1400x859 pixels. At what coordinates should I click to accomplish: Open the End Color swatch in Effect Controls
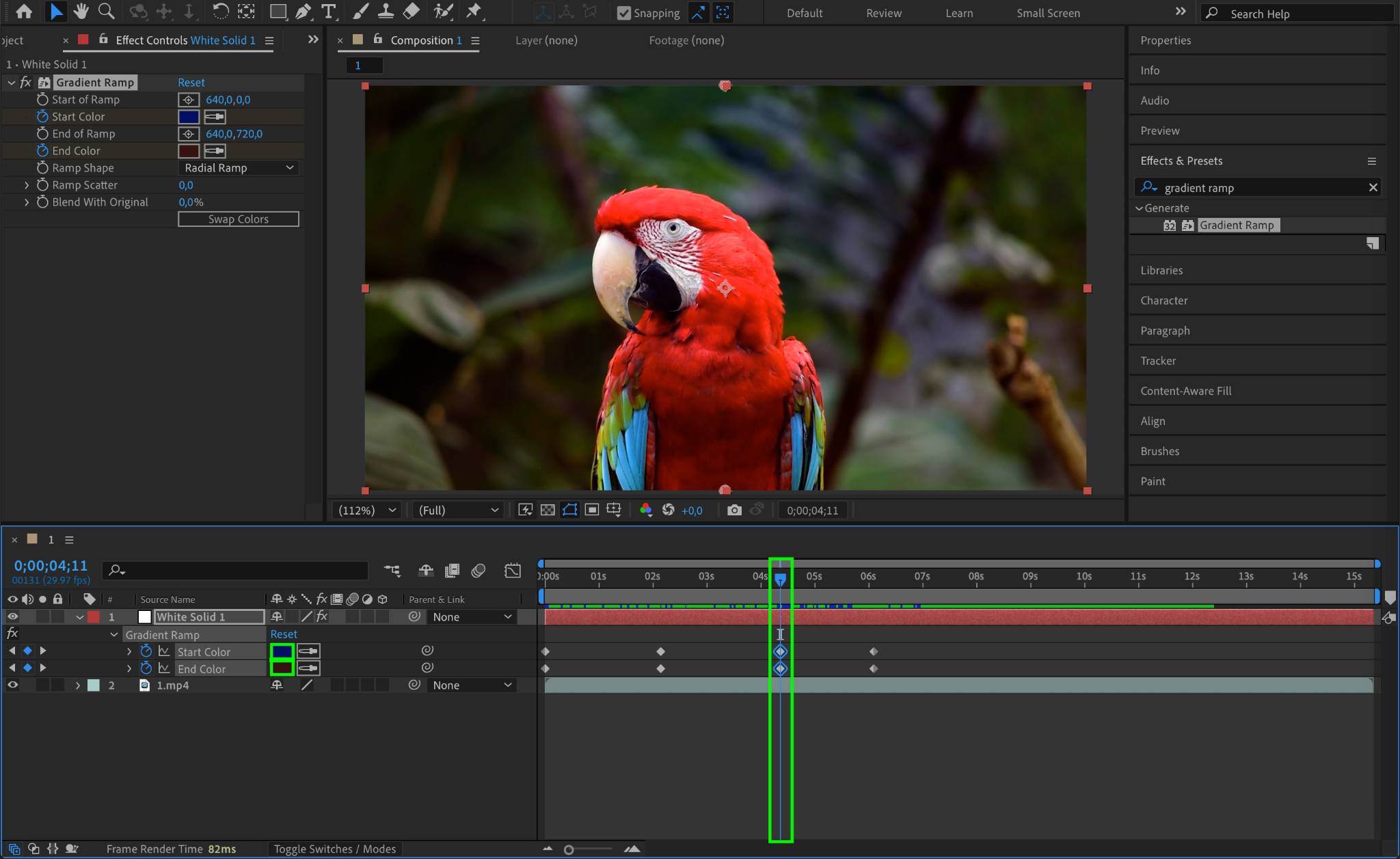pos(189,150)
